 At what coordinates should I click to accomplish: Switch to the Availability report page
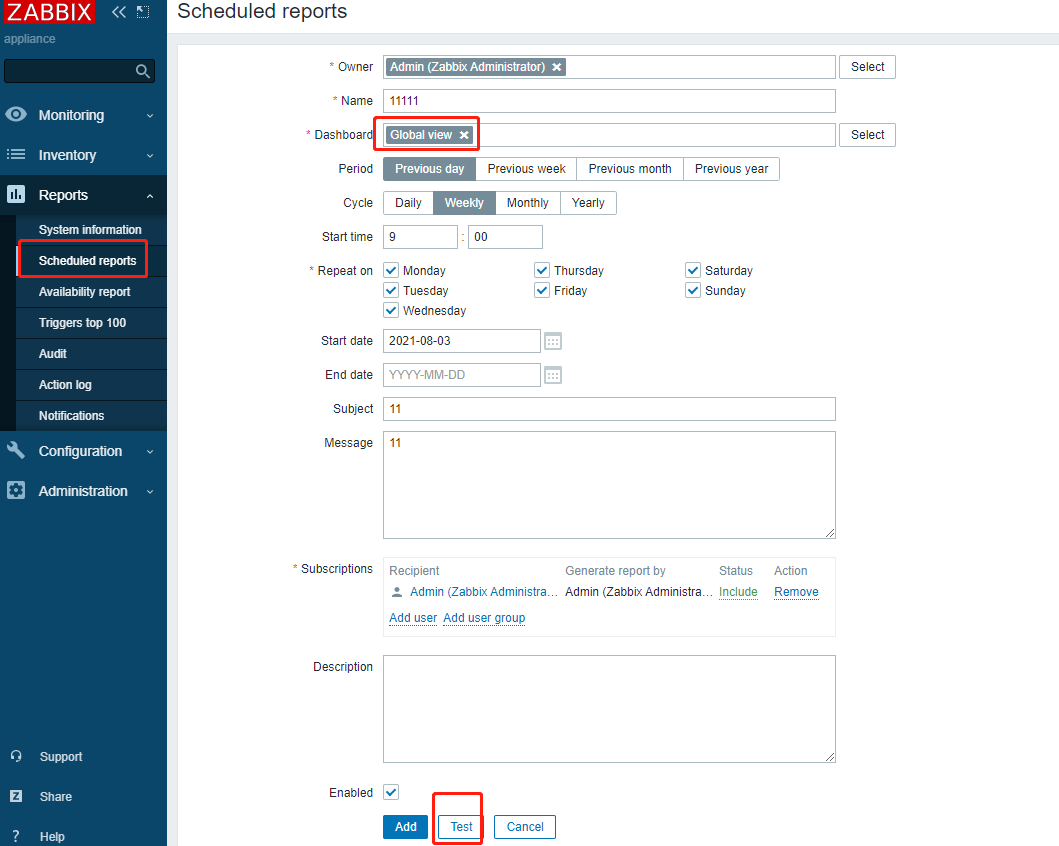84,292
